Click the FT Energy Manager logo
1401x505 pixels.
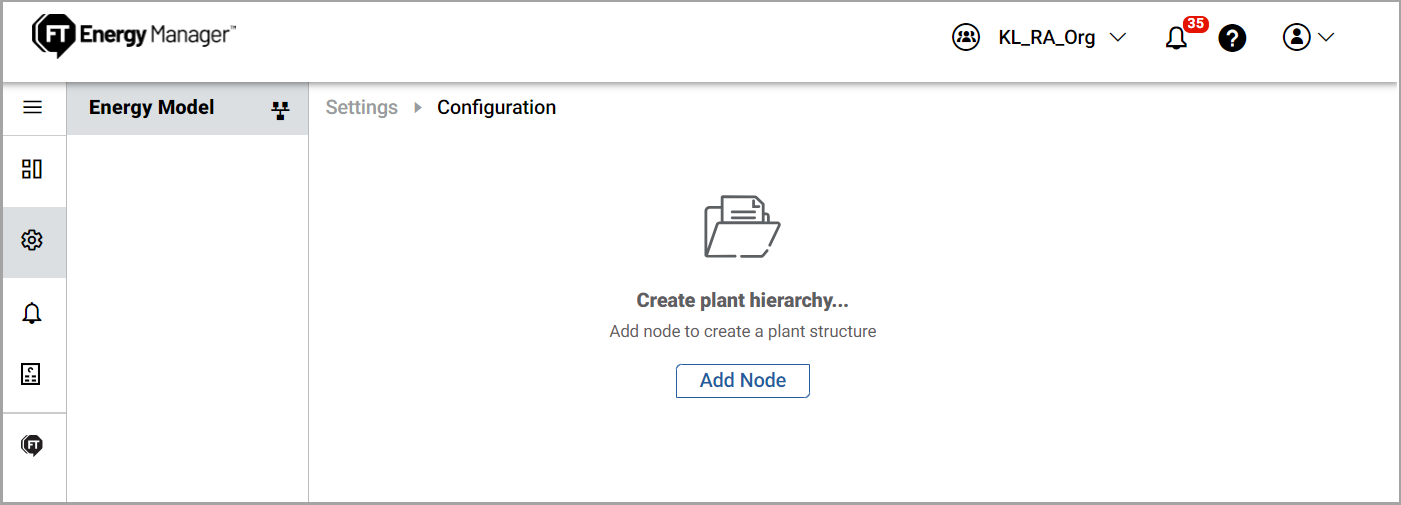point(134,36)
